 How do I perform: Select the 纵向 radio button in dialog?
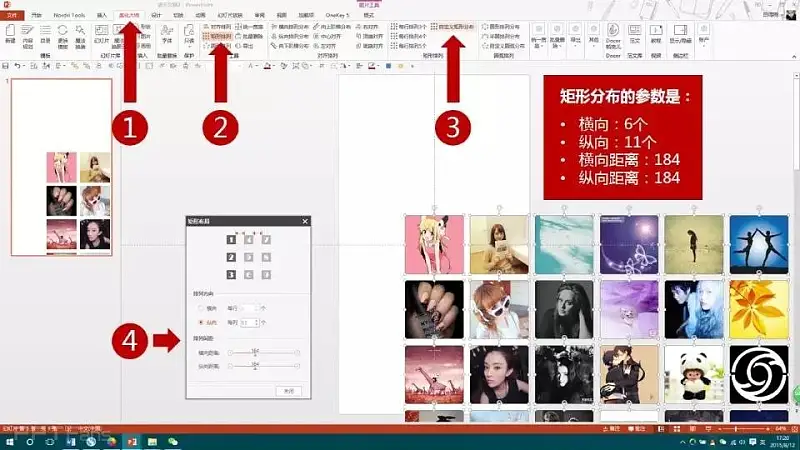(x=199, y=323)
